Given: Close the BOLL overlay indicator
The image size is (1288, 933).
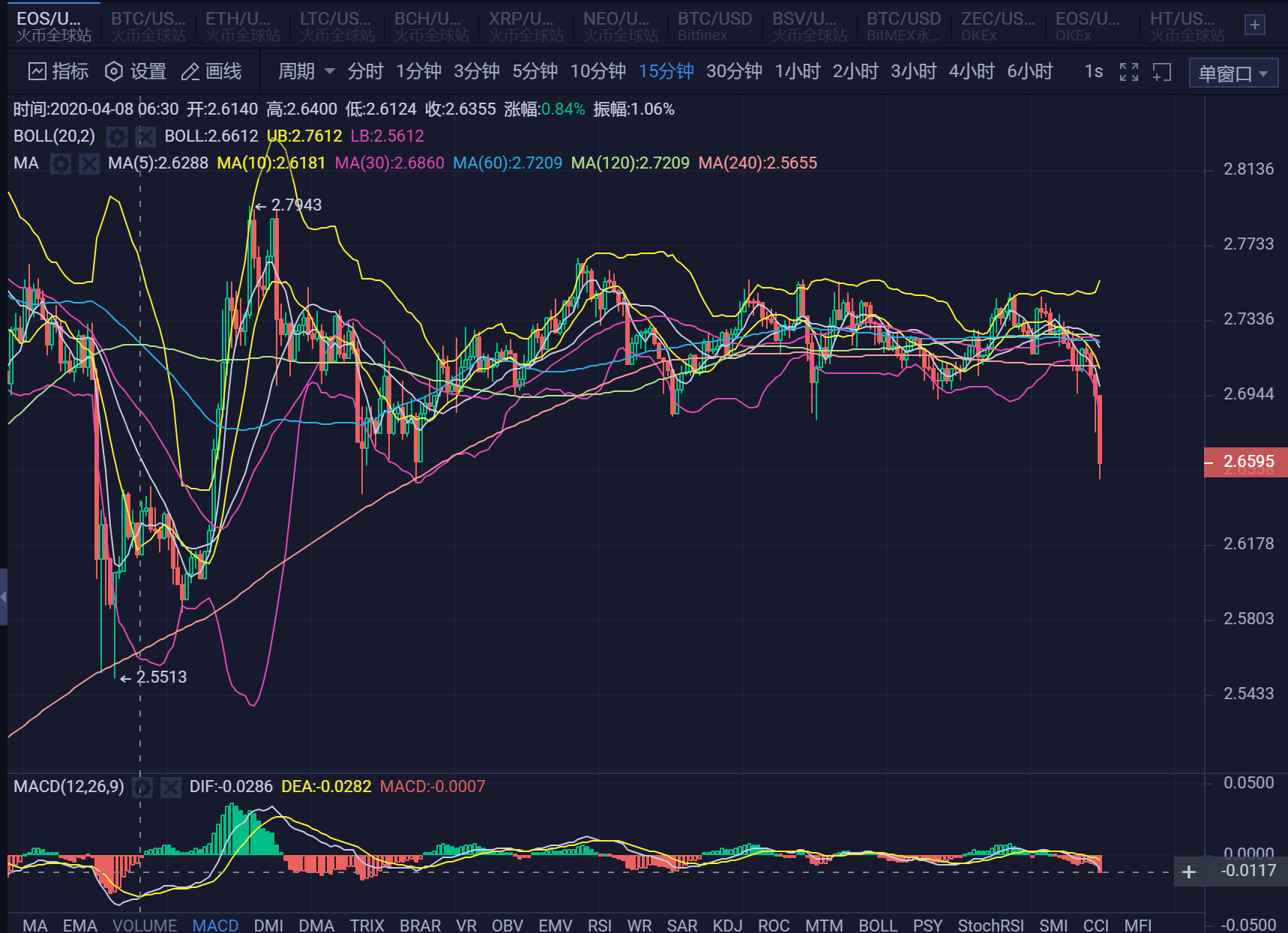Looking at the screenshot, I should click(145, 136).
